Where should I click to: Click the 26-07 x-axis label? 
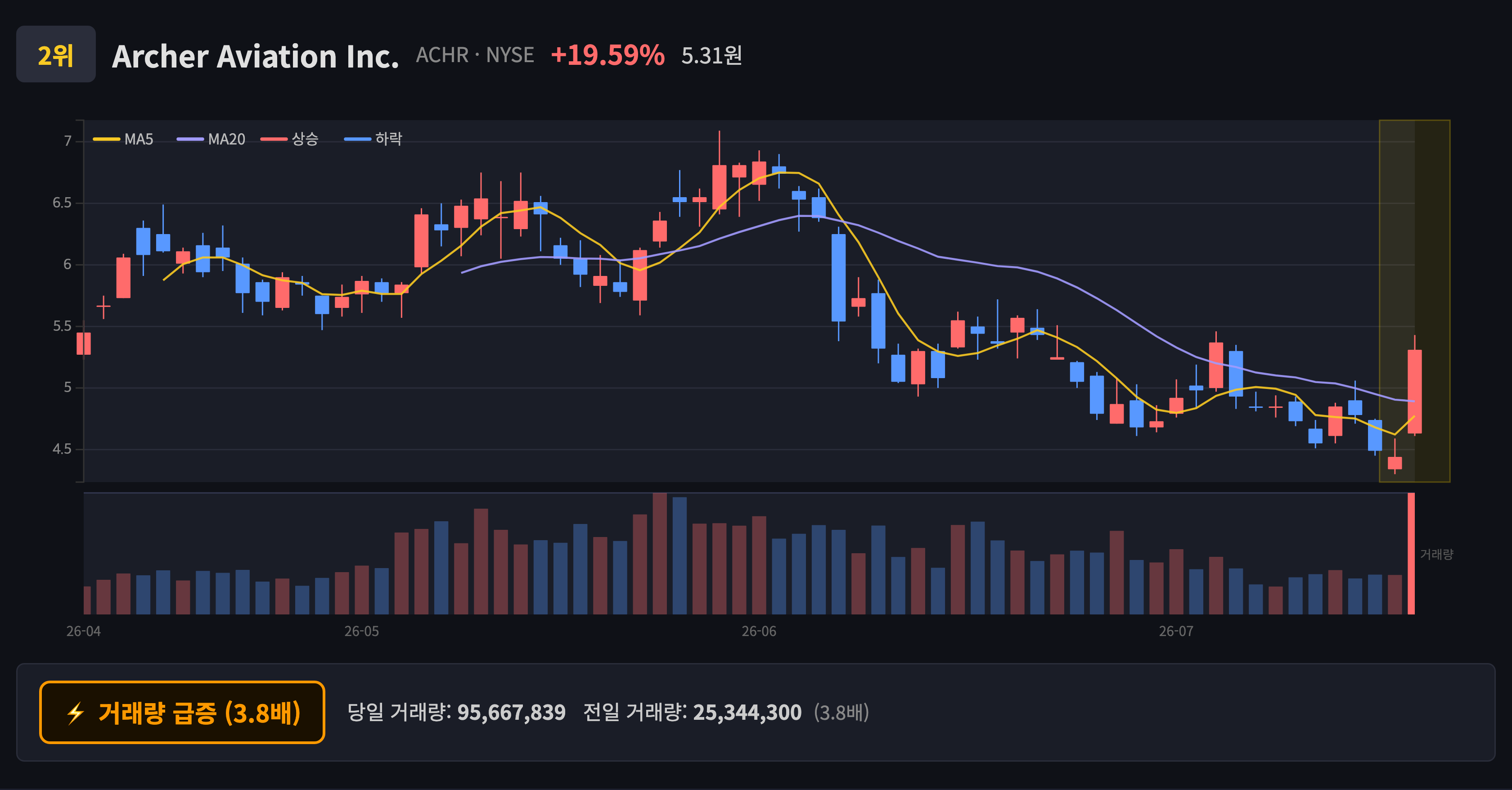[1176, 632]
